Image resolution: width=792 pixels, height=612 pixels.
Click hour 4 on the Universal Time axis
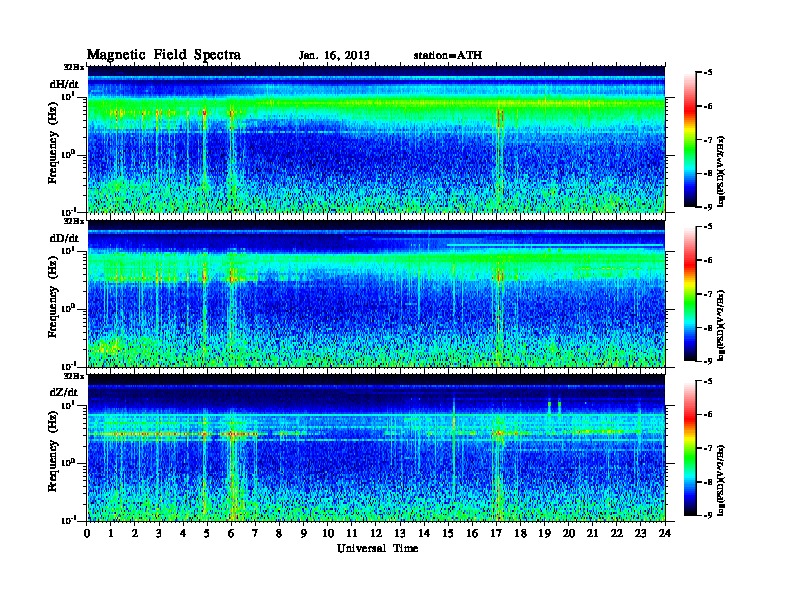[183, 534]
